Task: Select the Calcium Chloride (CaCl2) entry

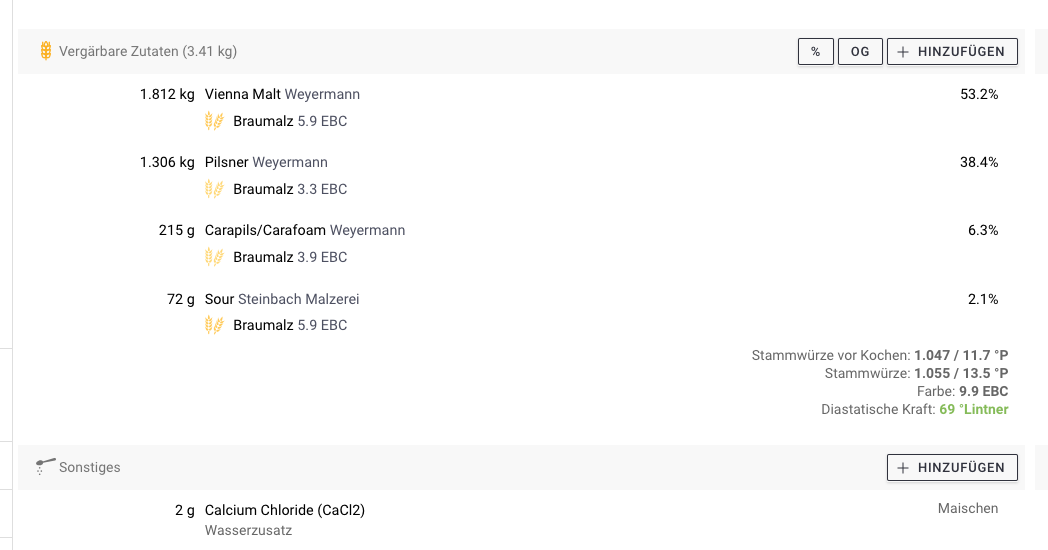Action: click(x=285, y=510)
